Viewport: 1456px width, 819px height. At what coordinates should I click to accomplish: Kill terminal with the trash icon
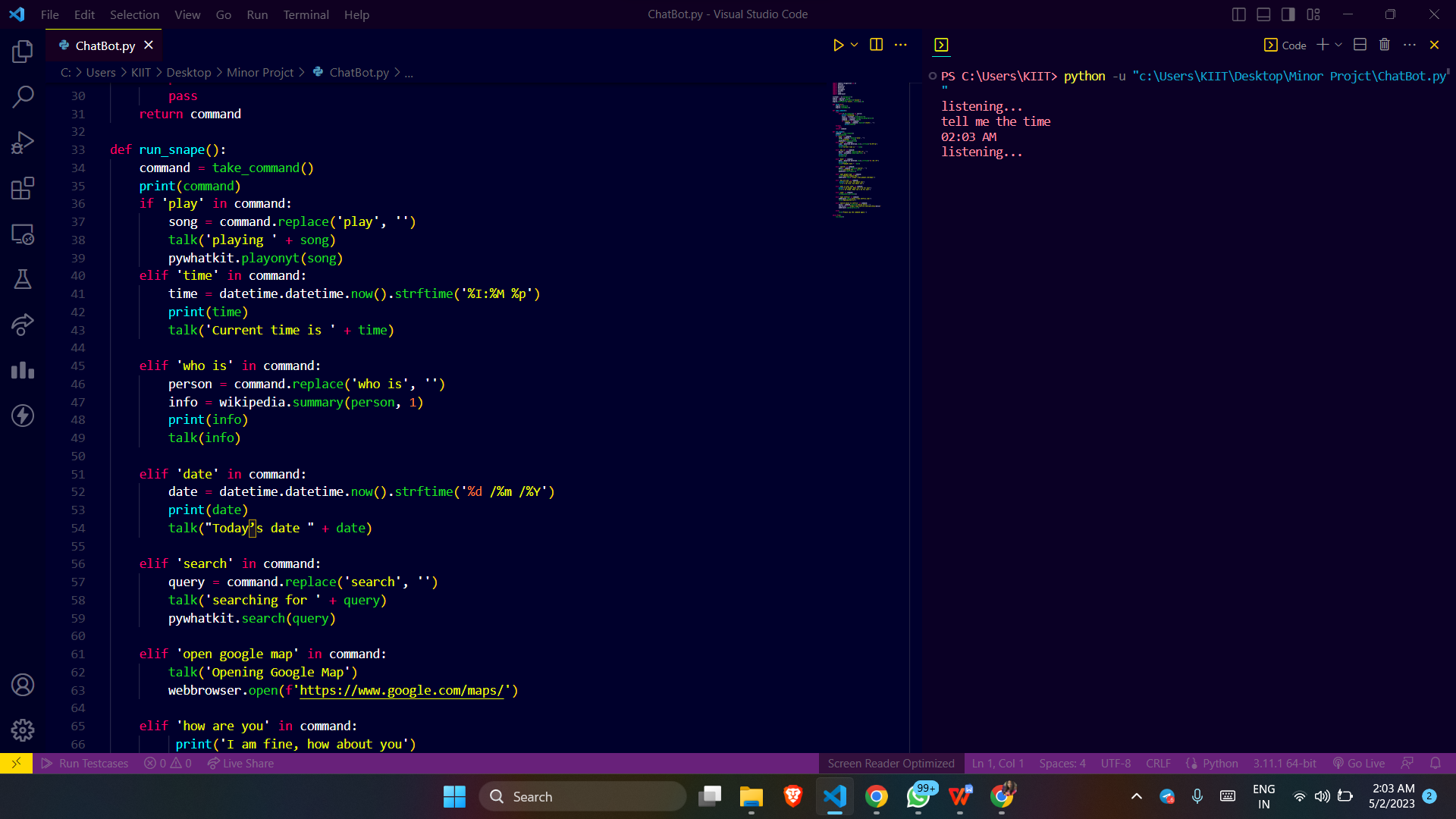tap(1384, 45)
